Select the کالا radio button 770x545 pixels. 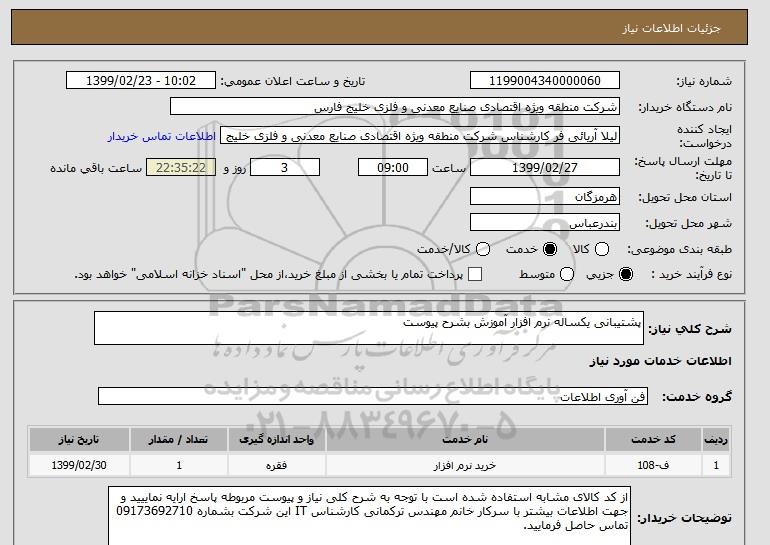point(602,249)
